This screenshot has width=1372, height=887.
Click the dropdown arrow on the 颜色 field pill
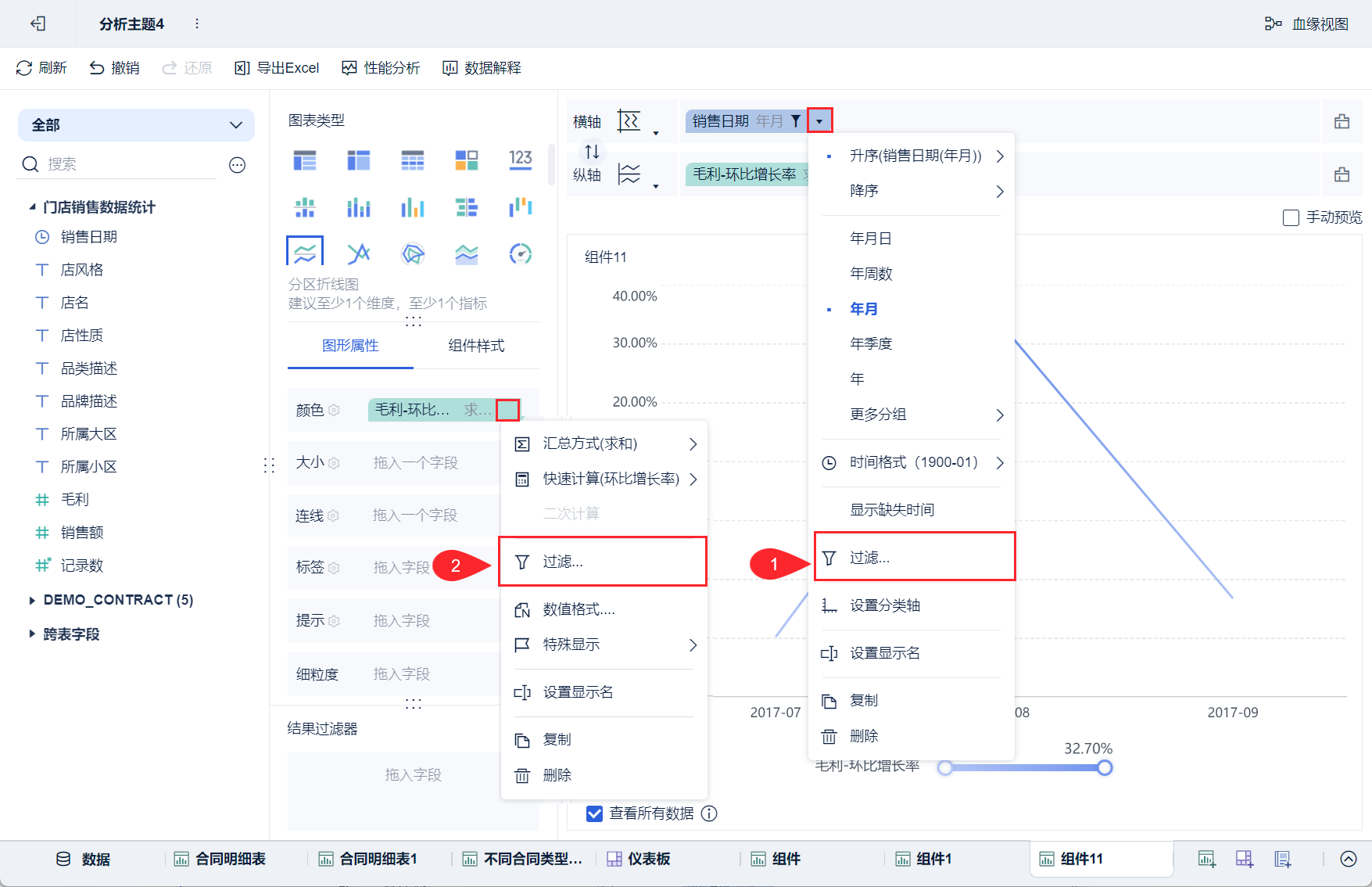coord(508,410)
